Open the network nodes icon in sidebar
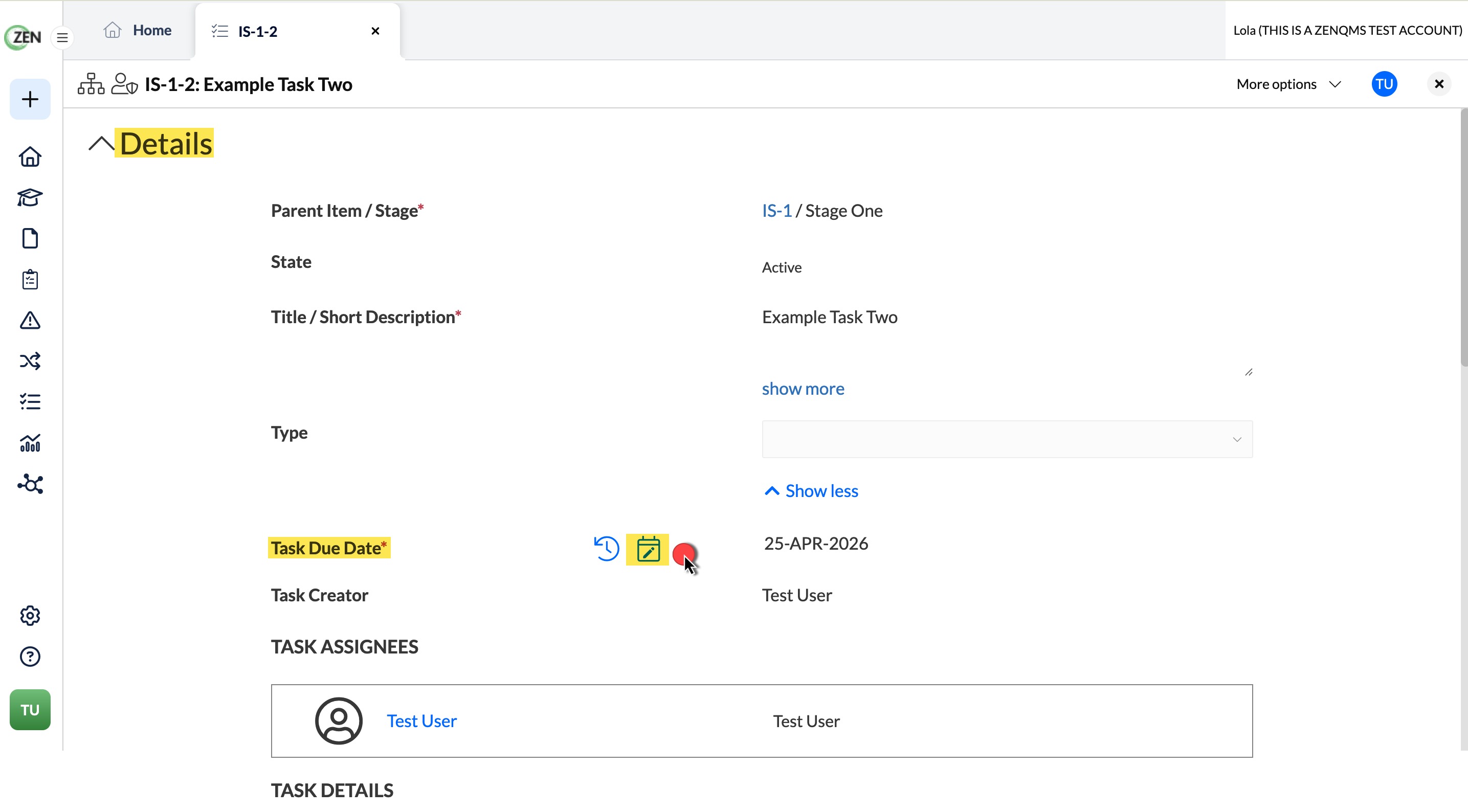The image size is (1468, 812). [30, 484]
